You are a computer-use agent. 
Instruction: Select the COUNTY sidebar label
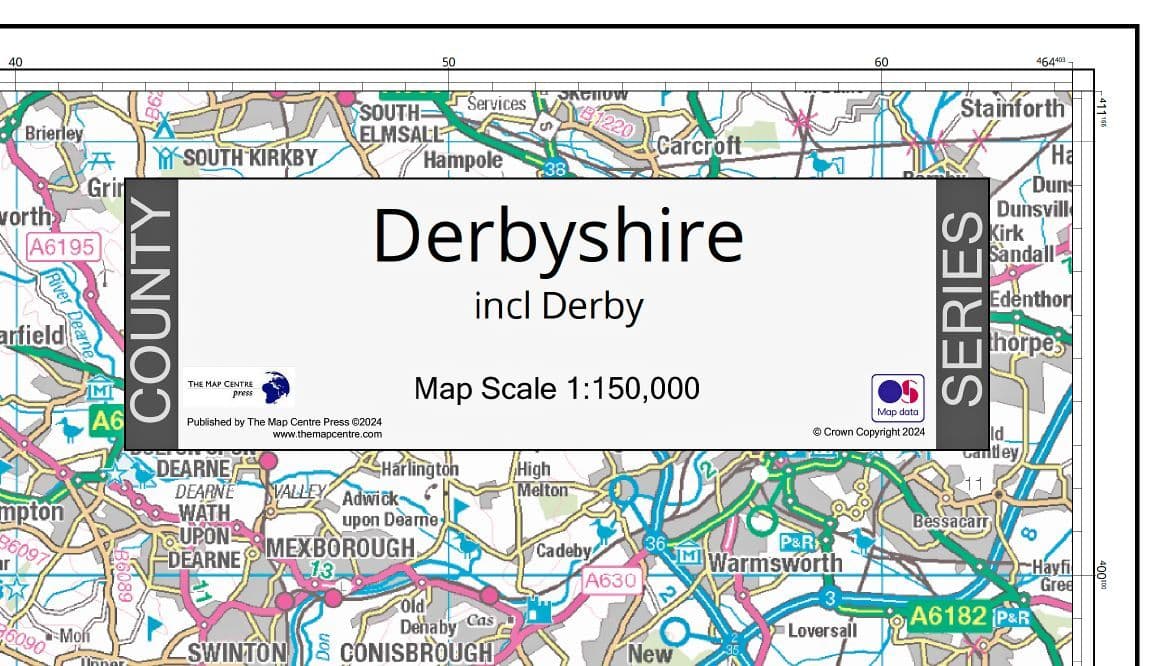(149, 312)
